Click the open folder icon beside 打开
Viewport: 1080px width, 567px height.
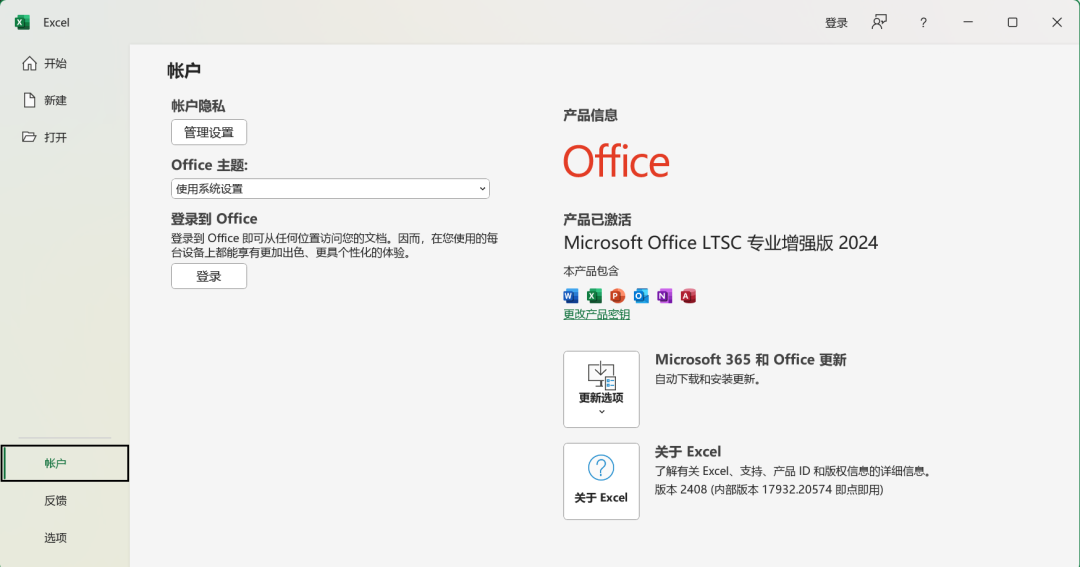[29, 137]
